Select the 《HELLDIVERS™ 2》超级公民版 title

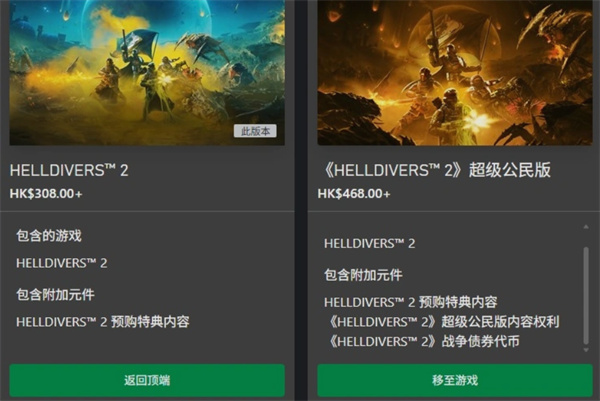pos(436,170)
